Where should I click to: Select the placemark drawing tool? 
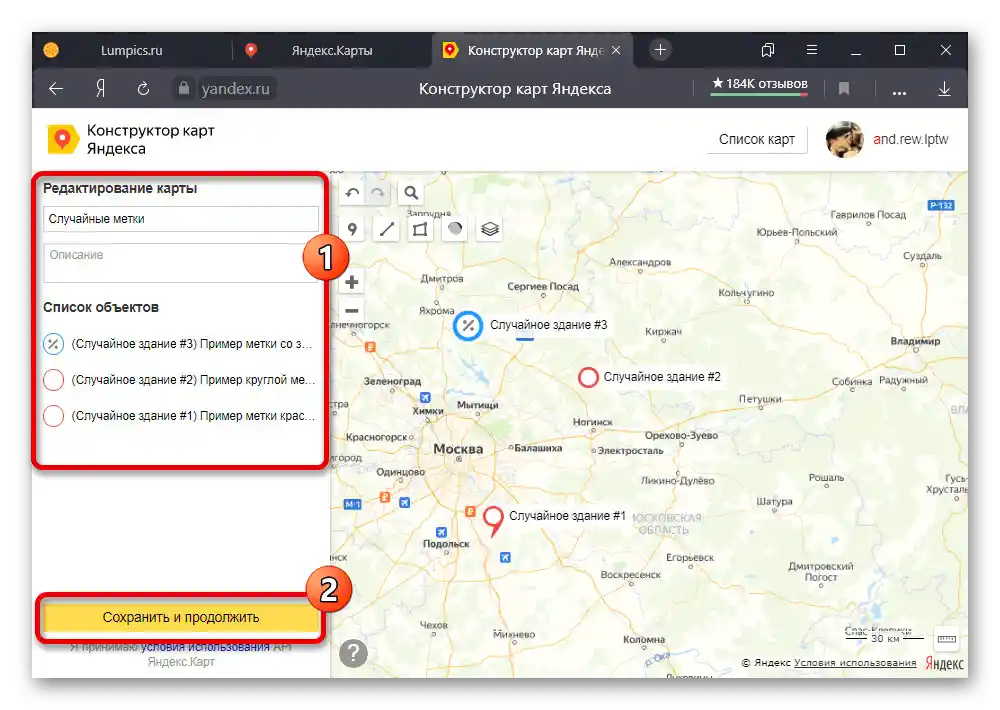(x=352, y=229)
